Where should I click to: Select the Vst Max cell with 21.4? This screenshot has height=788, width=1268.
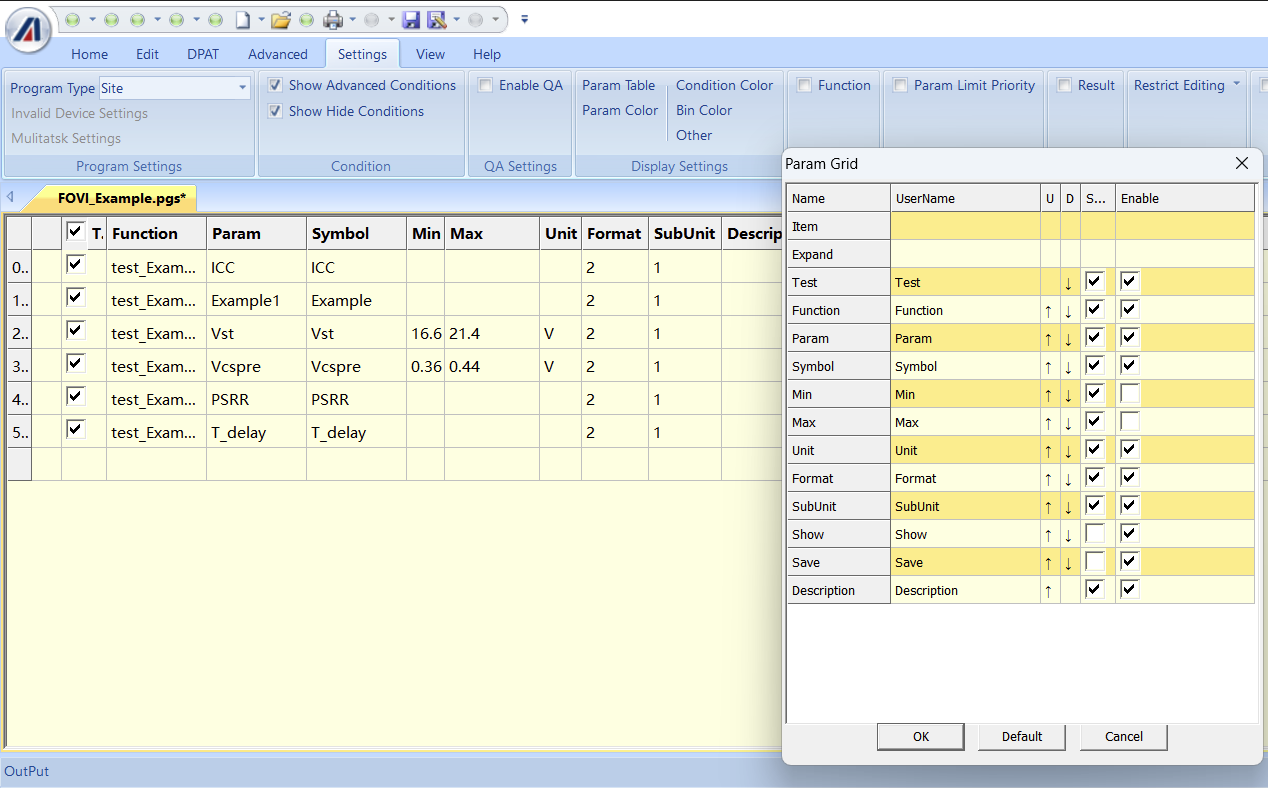click(491, 334)
